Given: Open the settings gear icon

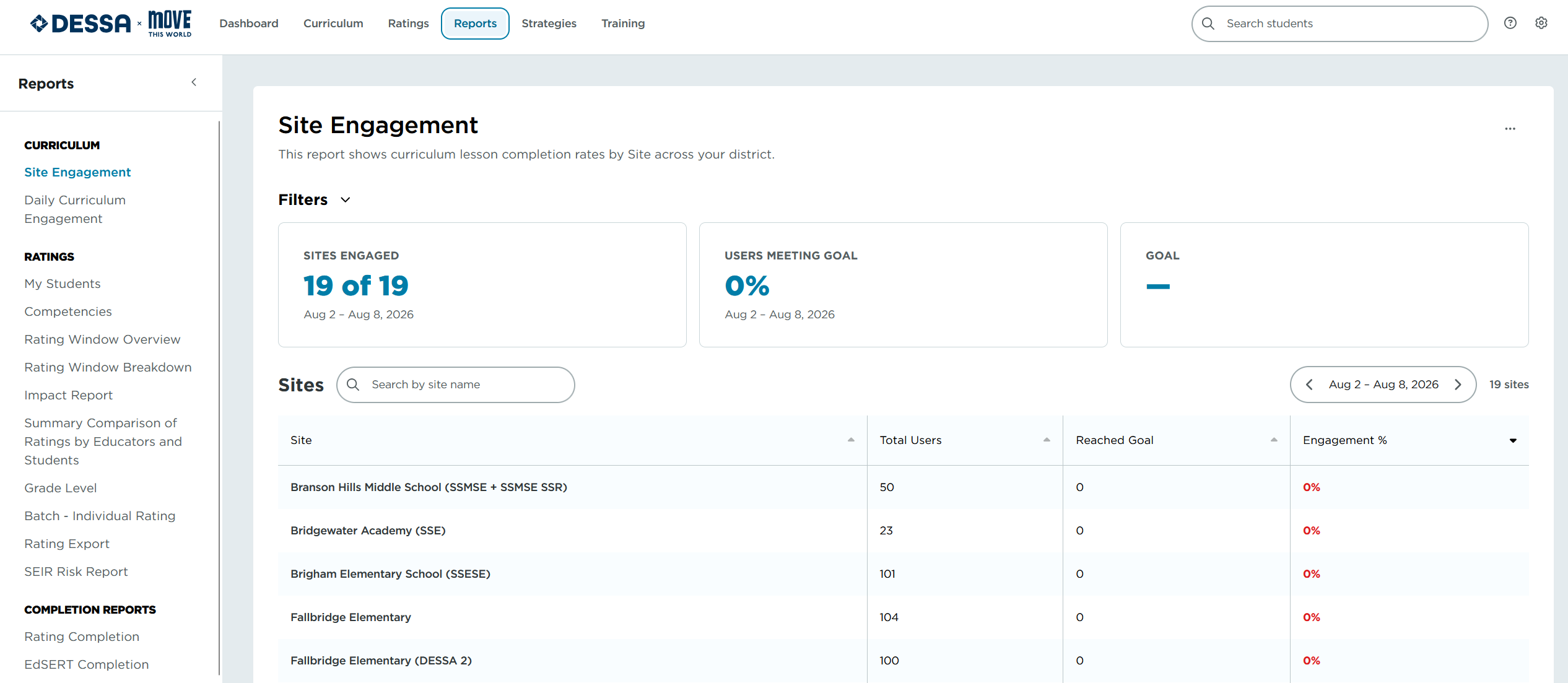Looking at the screenshot, I should click(1541, 23).
